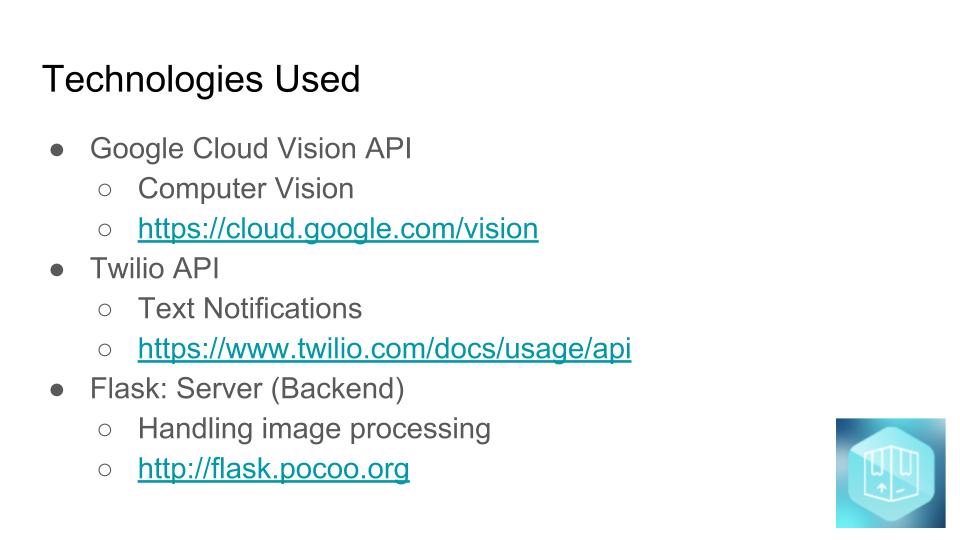Click the hollow bullet beside the Twilio link
The image size is (960, 540).
106,350
